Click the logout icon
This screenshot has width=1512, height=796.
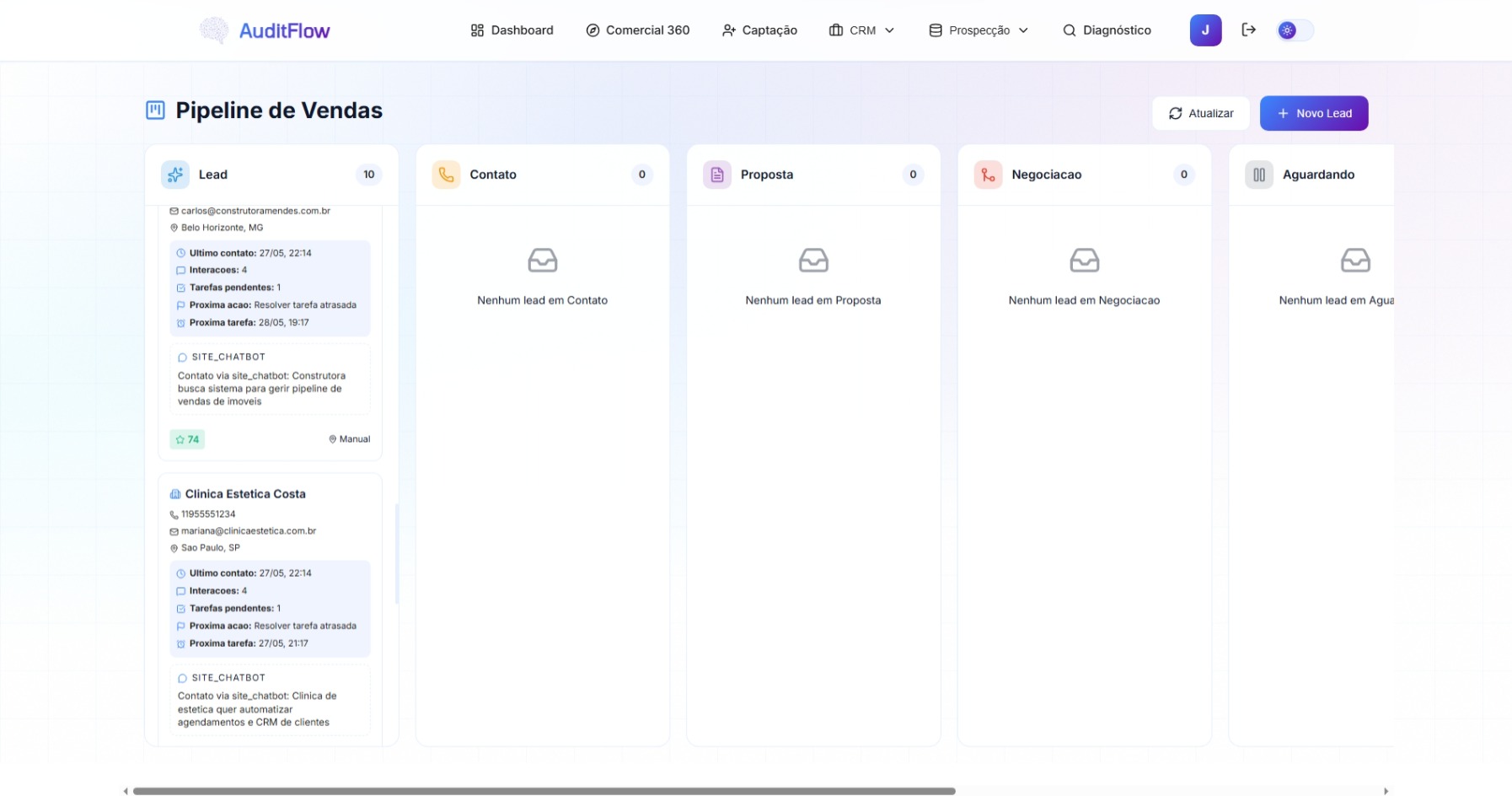point(1249,30)
